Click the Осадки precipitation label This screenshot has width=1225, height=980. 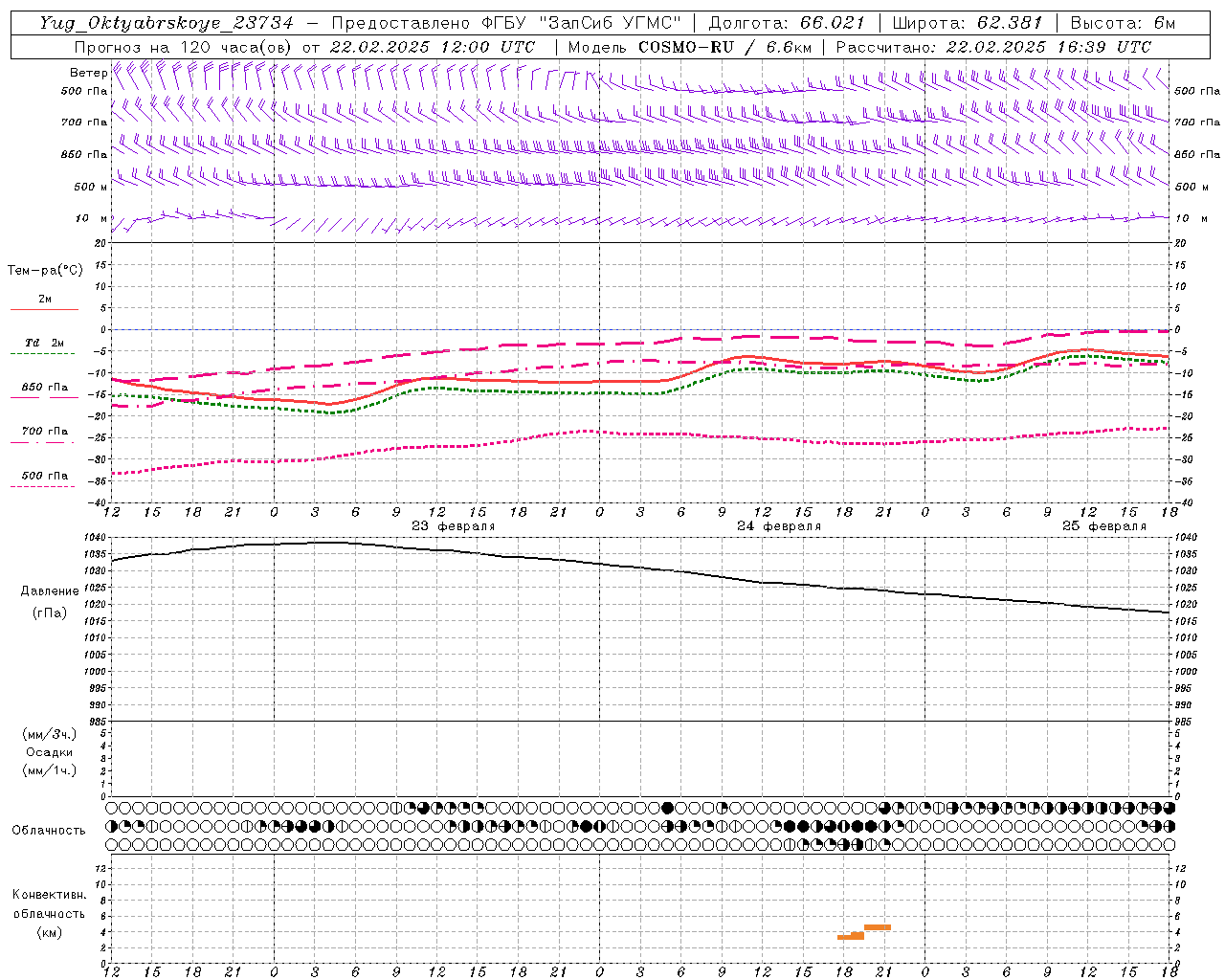(50, 752)
